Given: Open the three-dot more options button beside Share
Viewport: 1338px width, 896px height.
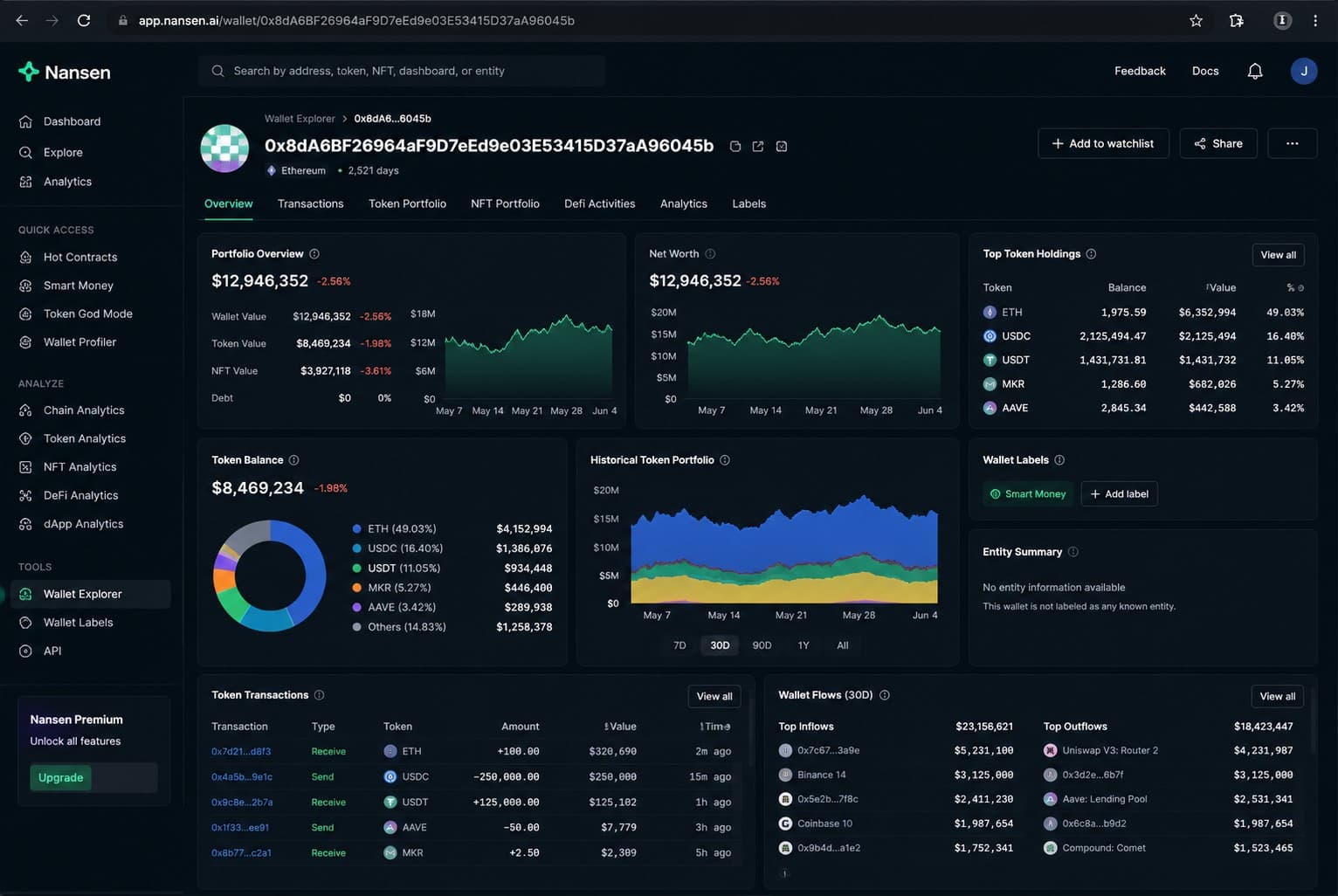Looking at the screenshot, I should tap(1293, 143).
